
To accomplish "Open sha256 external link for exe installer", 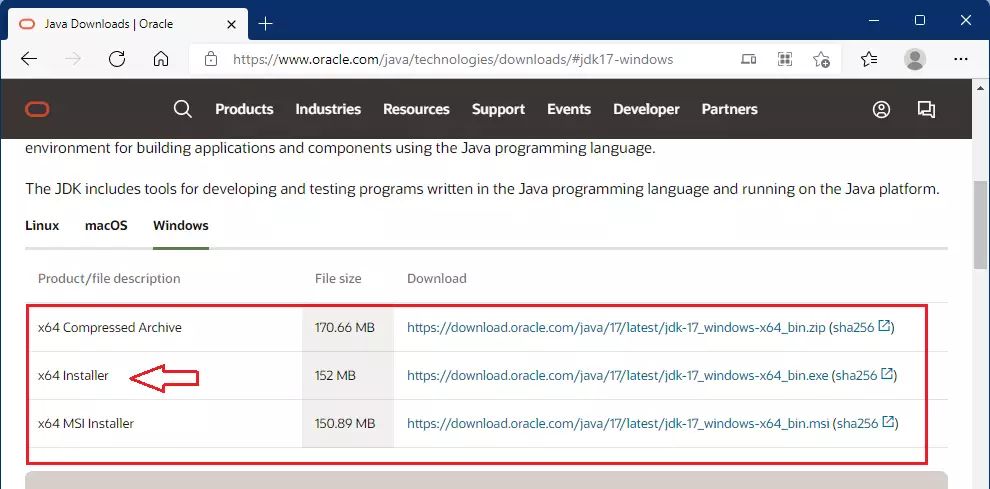I will coord(887,375).
